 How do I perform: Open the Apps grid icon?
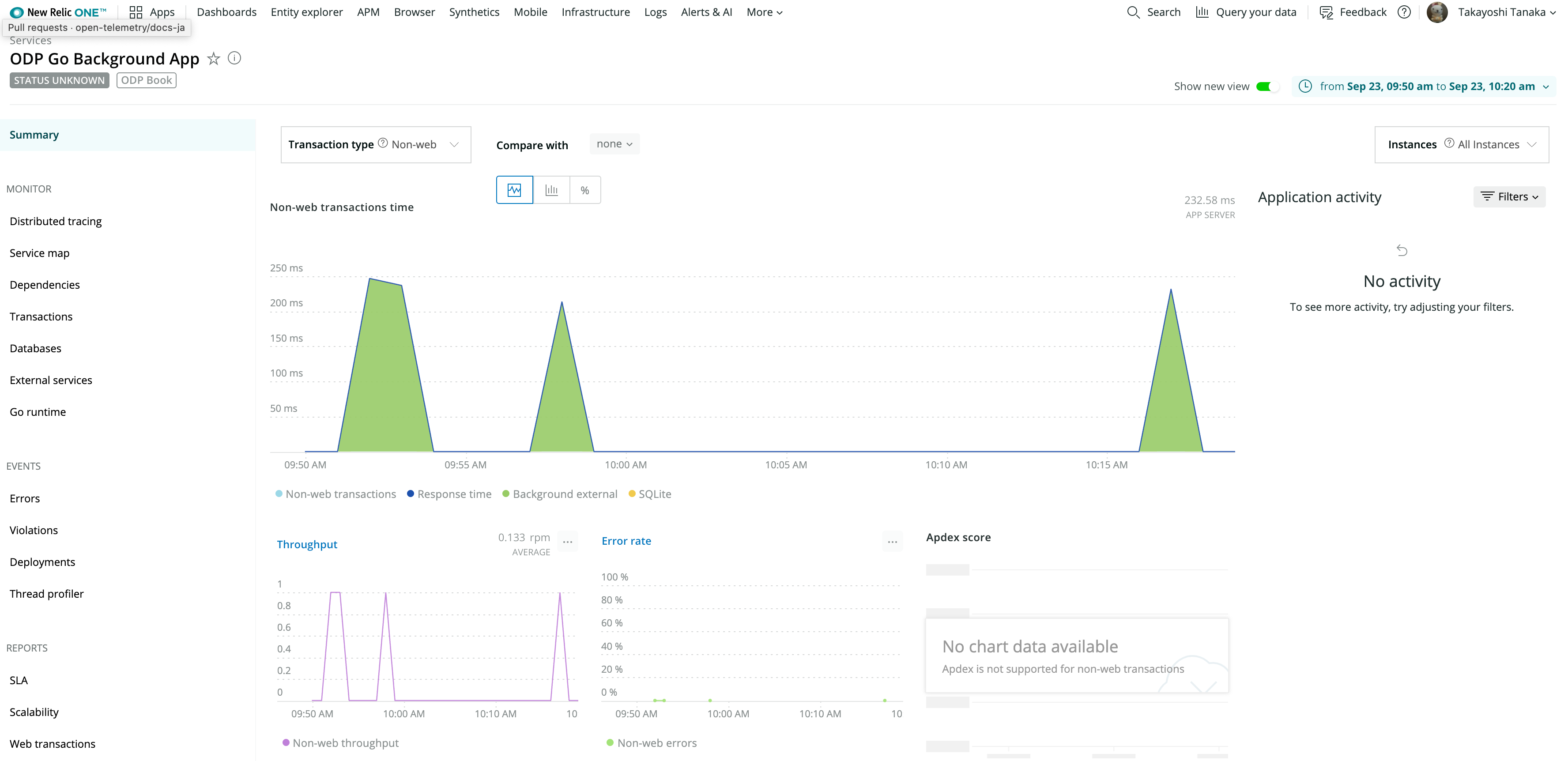(x=136, y=12)
